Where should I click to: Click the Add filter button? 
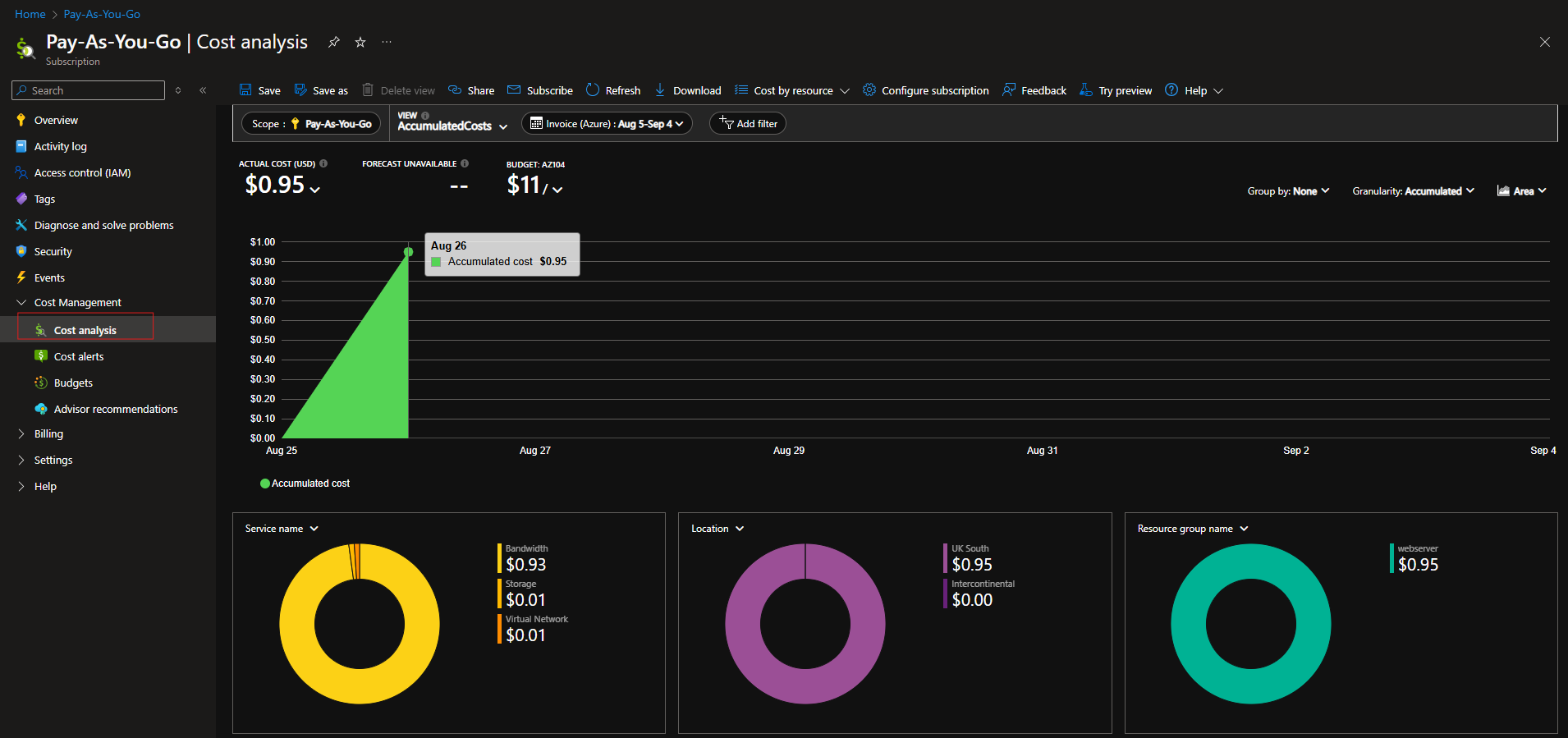(748, 124)
